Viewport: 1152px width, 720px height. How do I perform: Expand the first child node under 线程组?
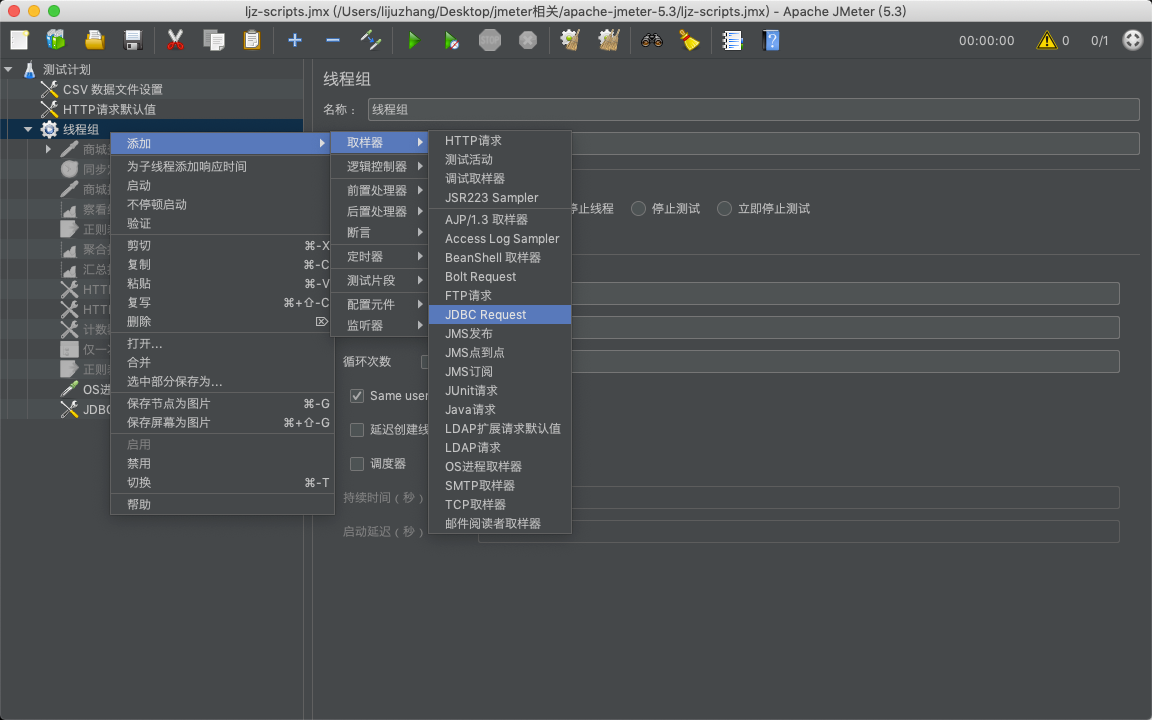click(48, 149)
